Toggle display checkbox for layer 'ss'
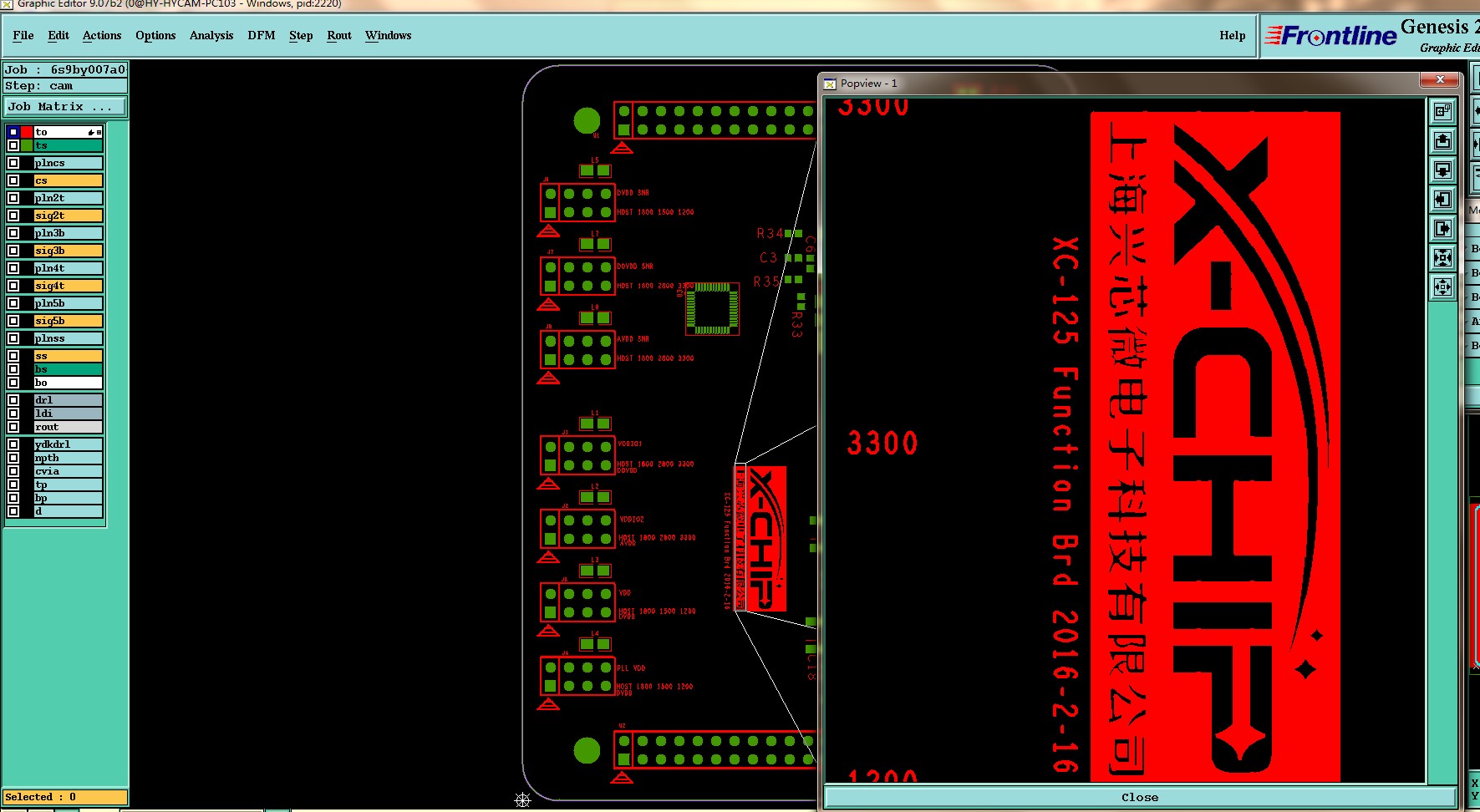 13,356
